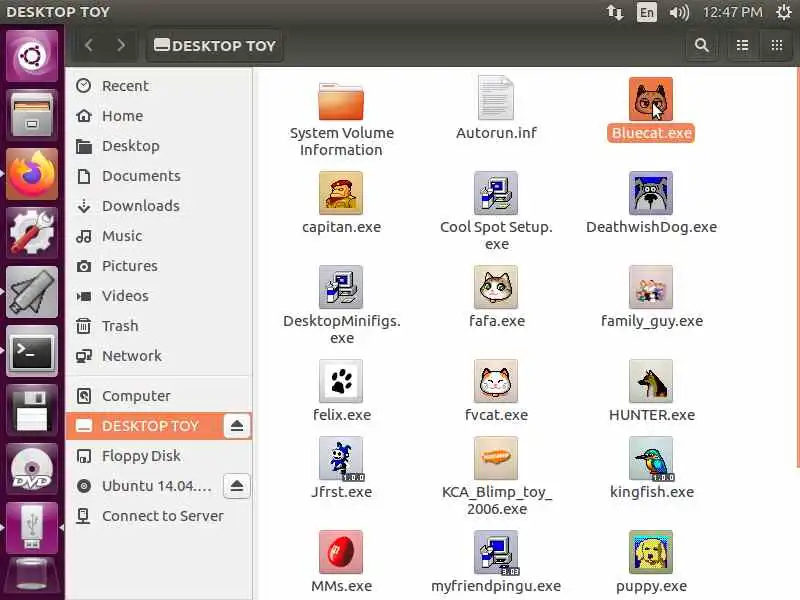
Task: Open Trash in the sidebar
Action: click(x=159, y=326)
